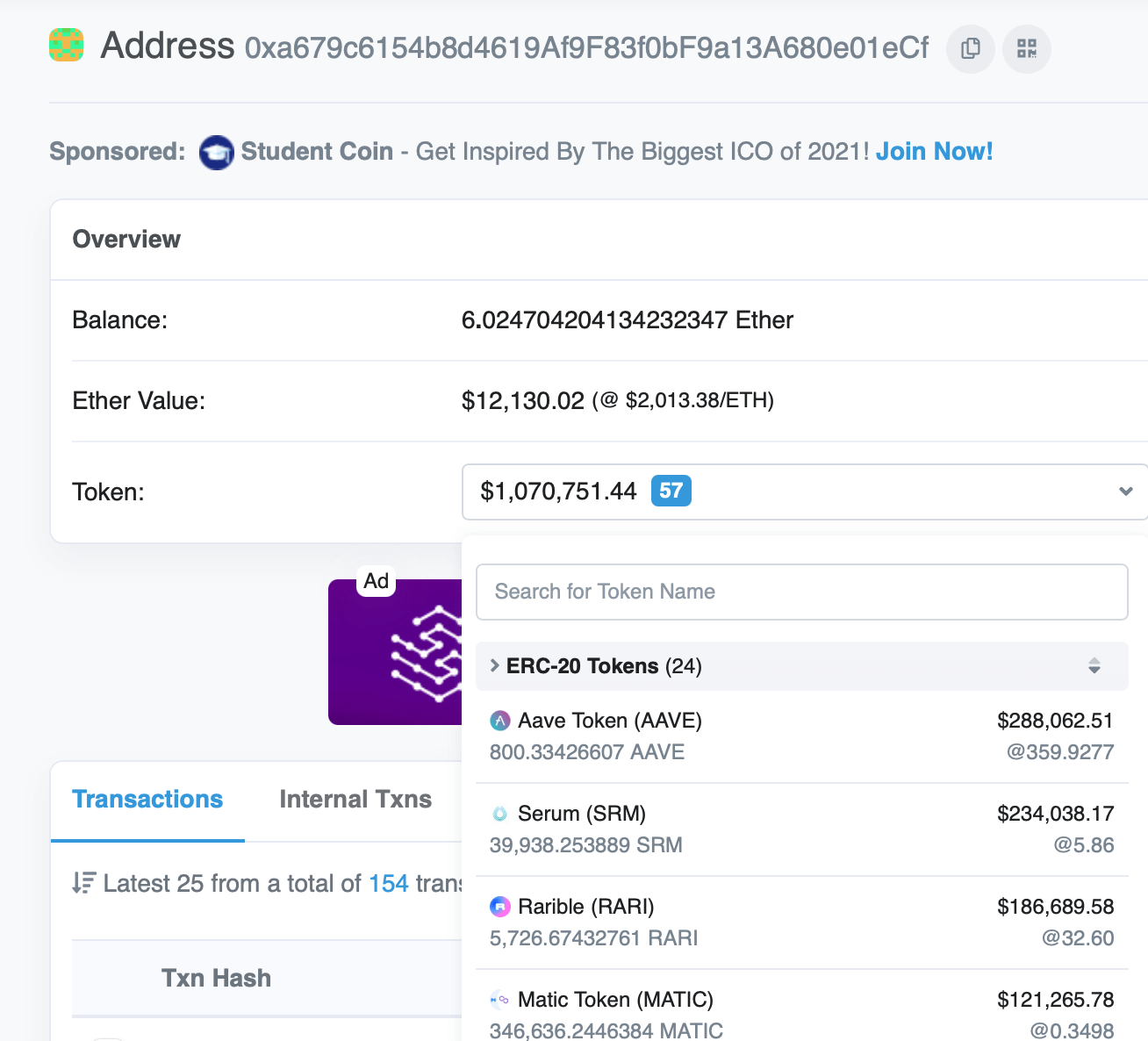Click the address hash 0xa679c6...1eCf
Image resolution: width=1148 pixels, height=1041 pixels.
click(586, 48)
